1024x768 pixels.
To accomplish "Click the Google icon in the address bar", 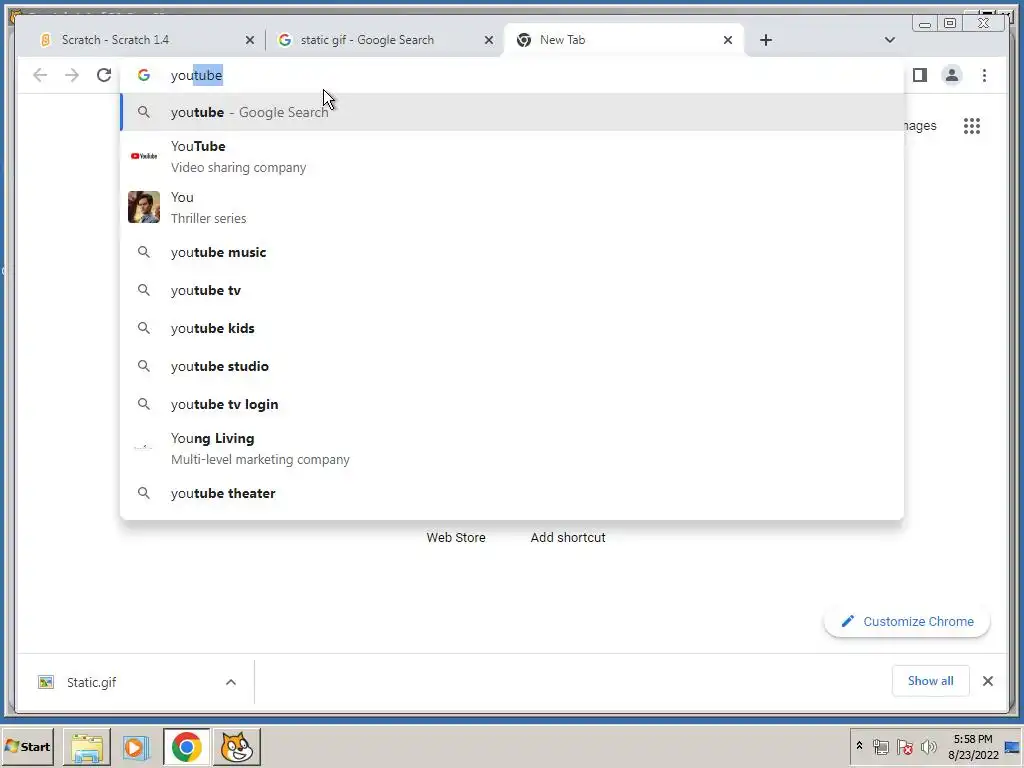I will click(x=144, y=75).
